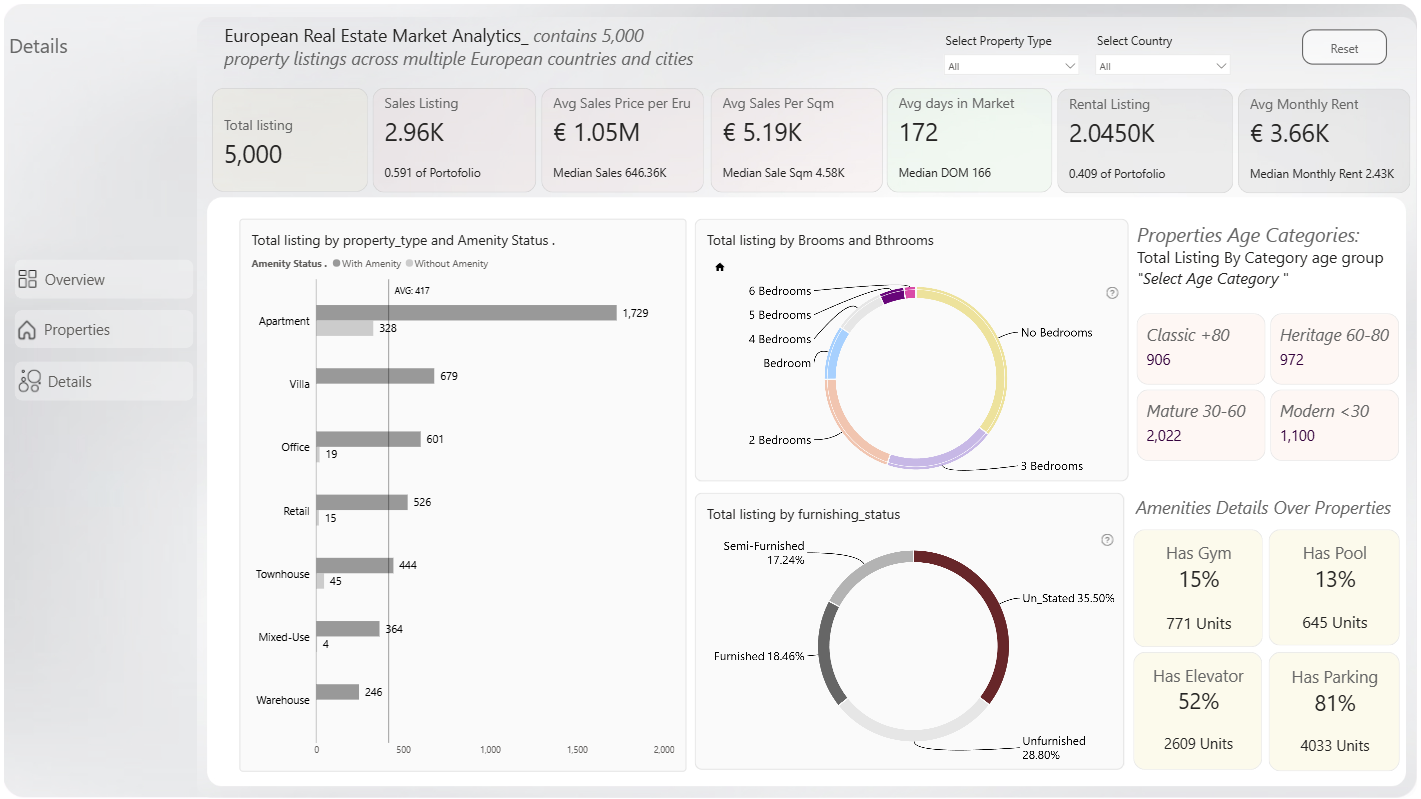Select the Heritage 60-80 age category card
This screenshot has height=799, width=1421.
pyautogui.click(x=1334, y=348)
